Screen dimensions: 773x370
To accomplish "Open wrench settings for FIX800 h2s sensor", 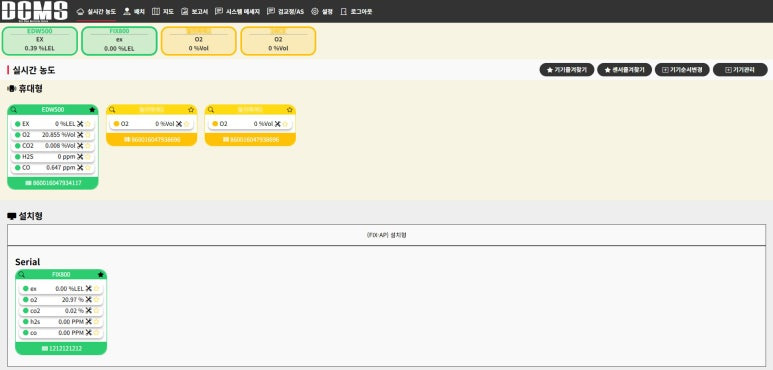I will [89, 321].
